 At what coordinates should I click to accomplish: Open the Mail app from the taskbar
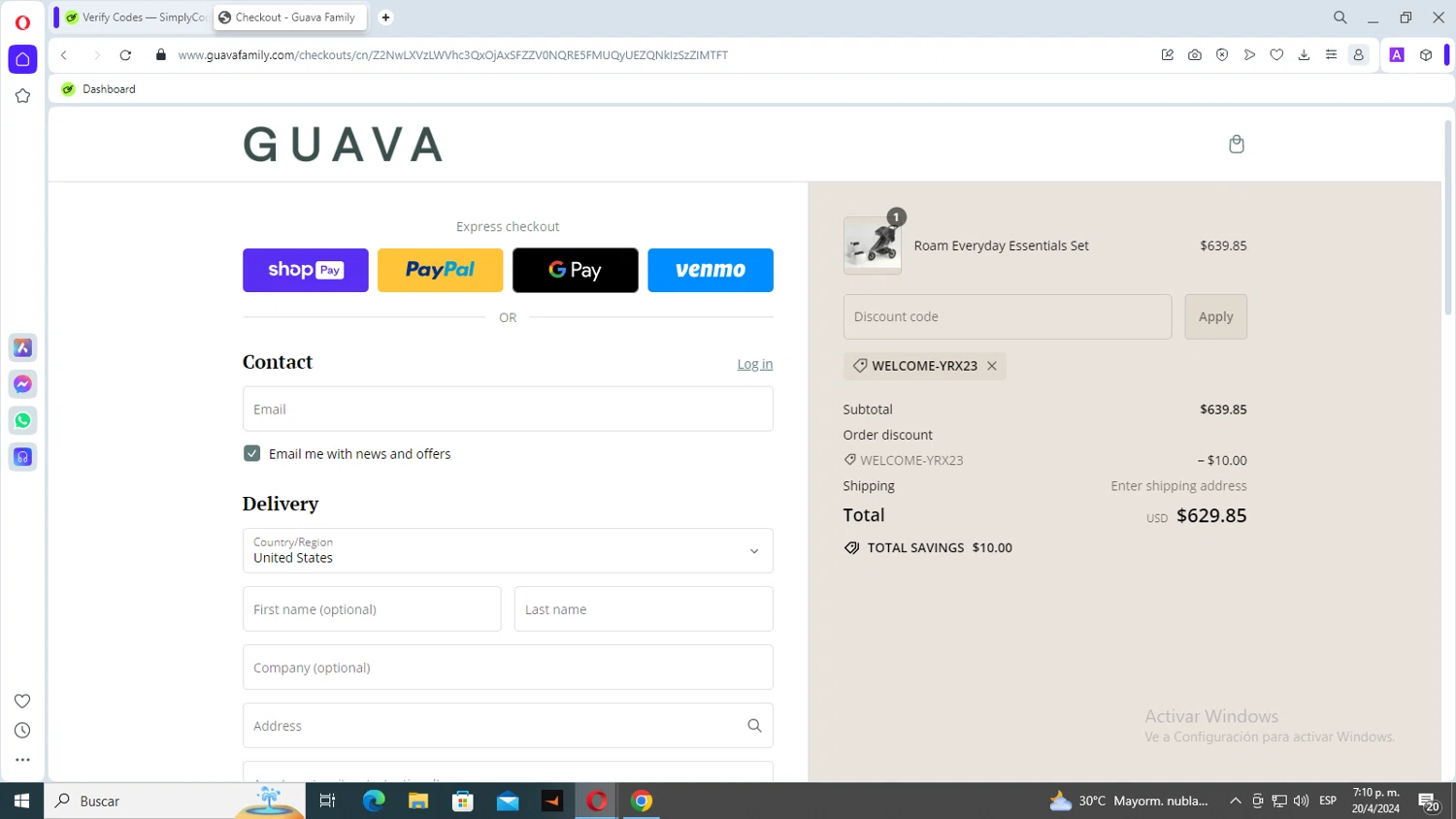[x=508, y=801]
